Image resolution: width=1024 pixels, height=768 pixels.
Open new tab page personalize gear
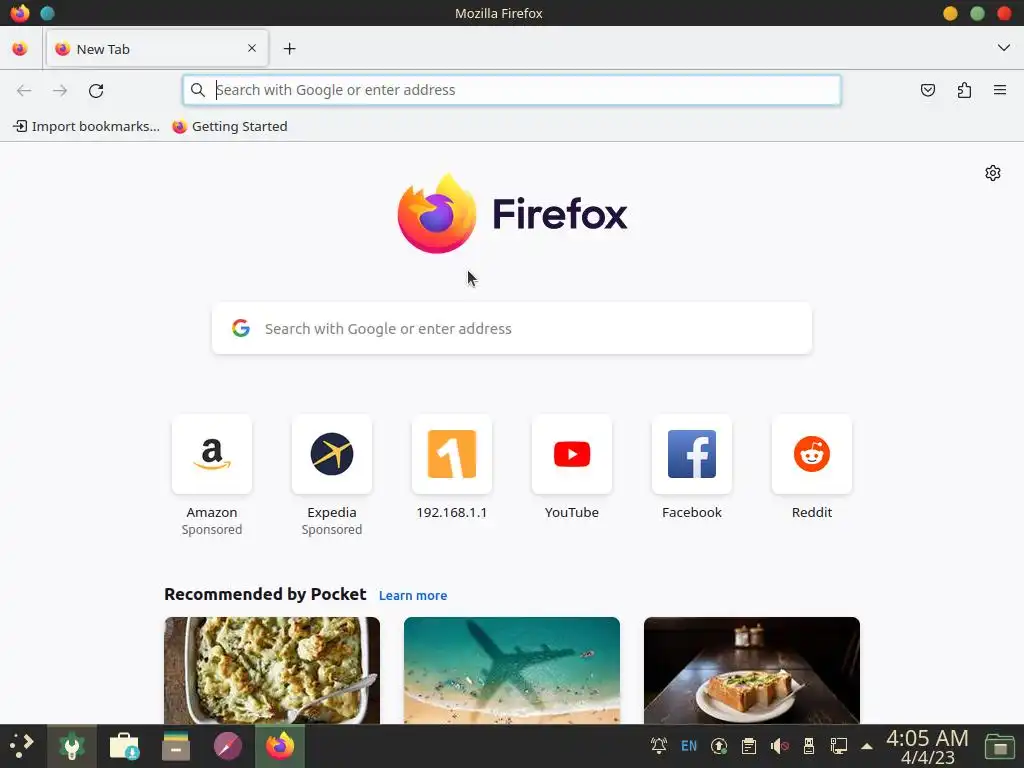click(x=993, y=173)
